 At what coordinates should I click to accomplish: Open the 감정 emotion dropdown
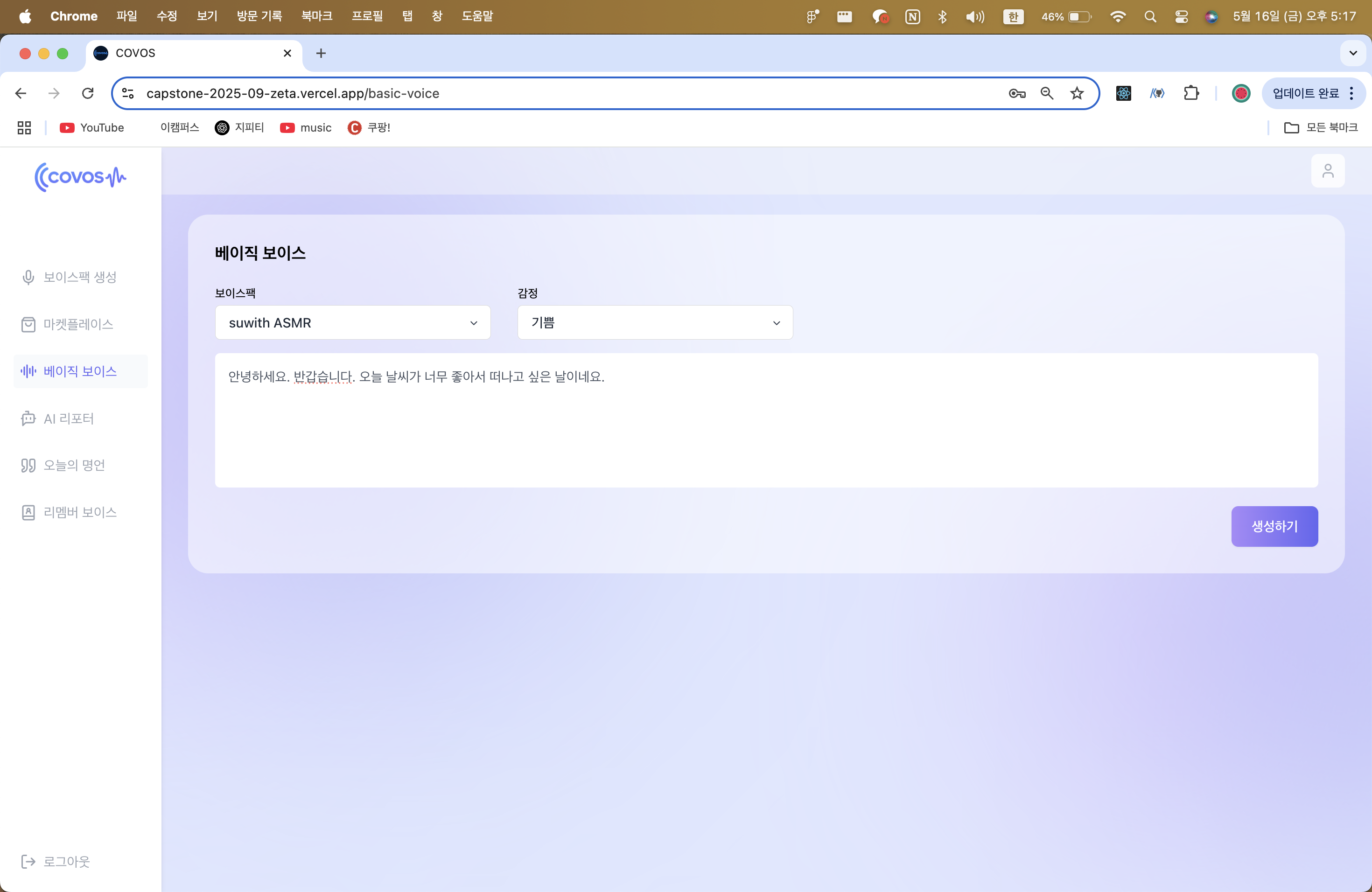pos(655,323)
